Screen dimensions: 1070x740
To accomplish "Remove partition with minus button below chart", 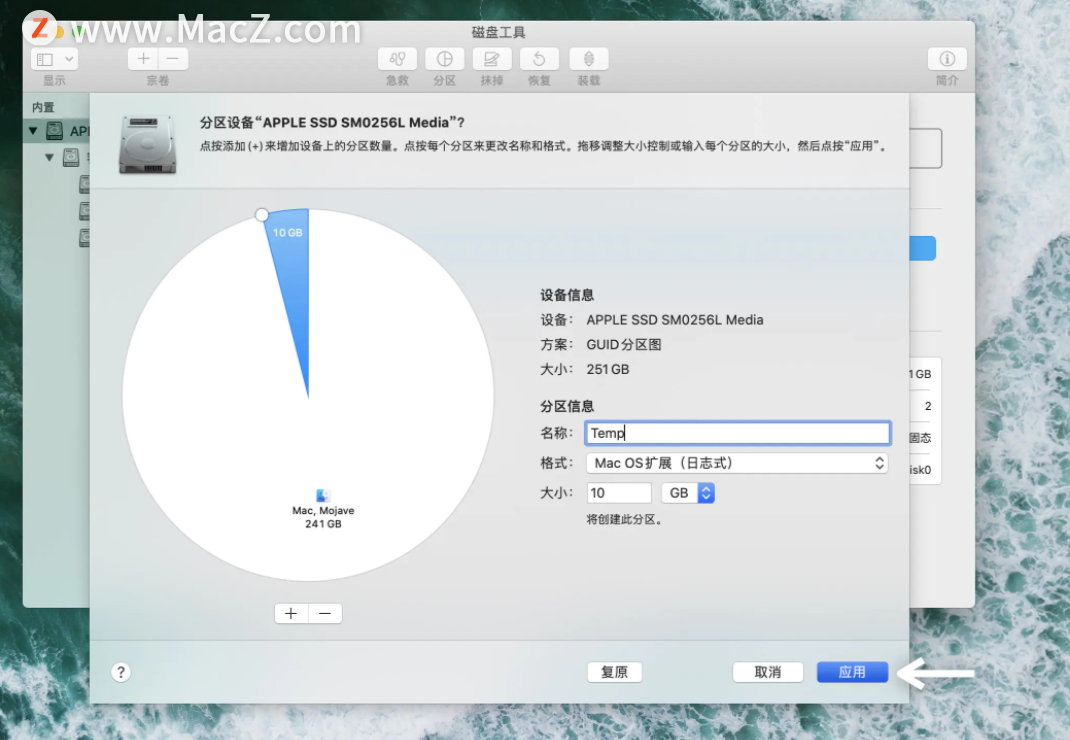I will click(325, 614).
